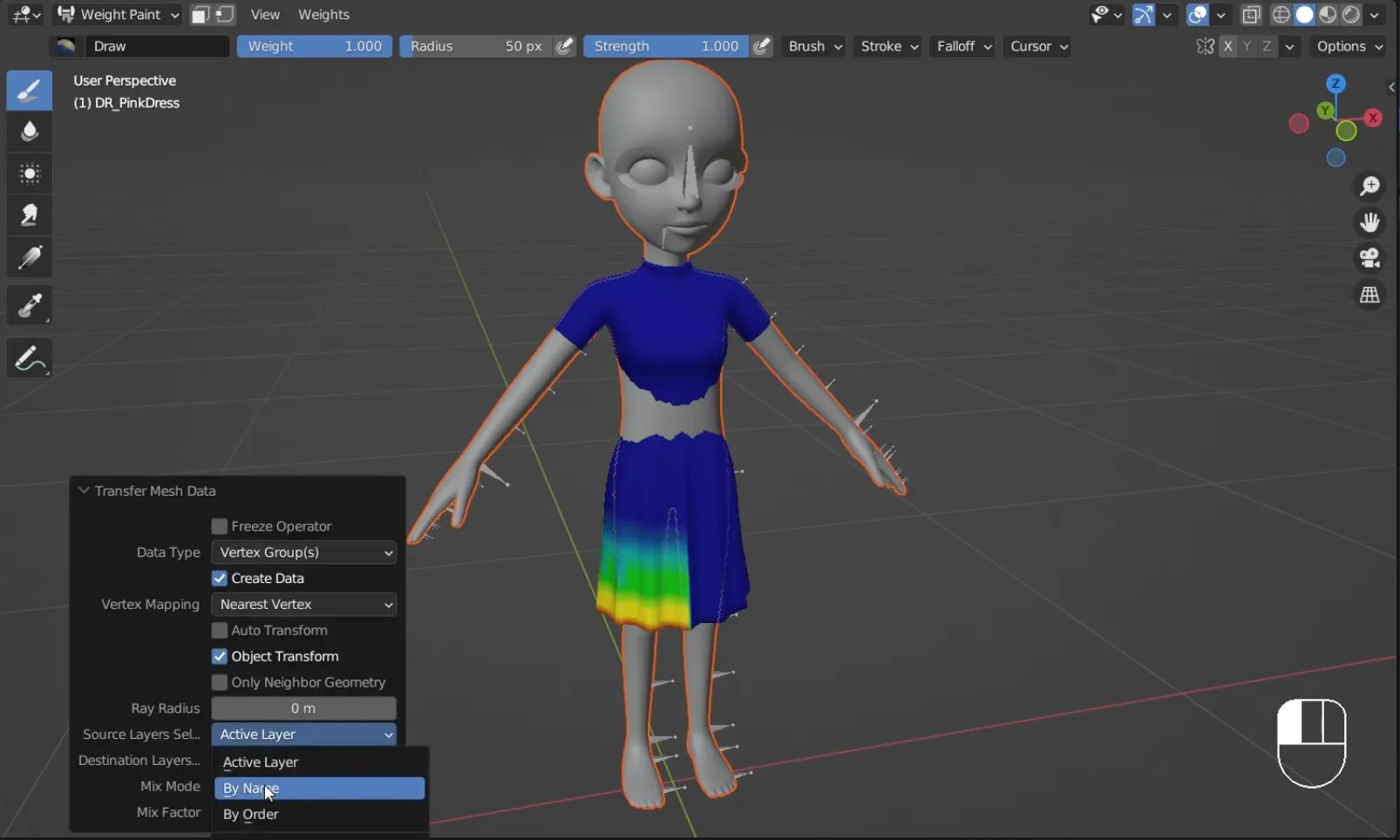Adjust the Weight slider
Screen dimensions: 1400x840
(x=314, y=46)
